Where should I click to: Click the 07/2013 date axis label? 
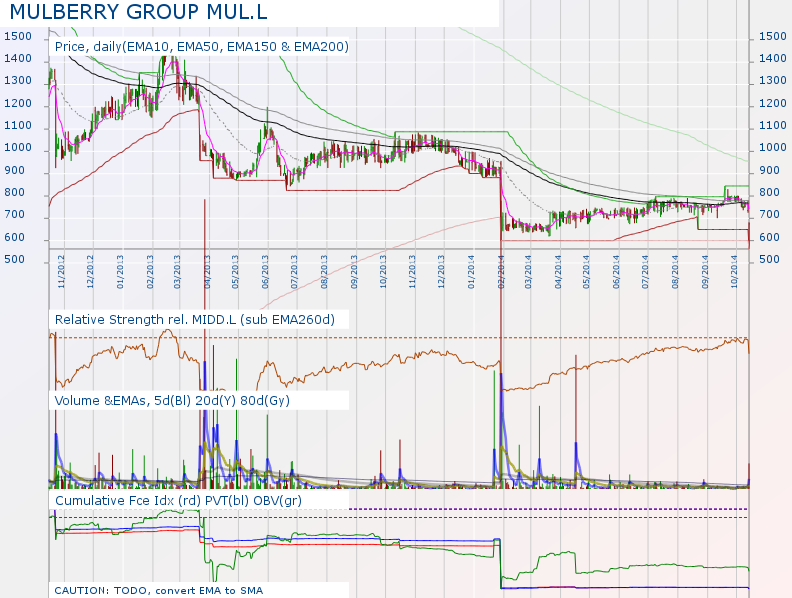point(294,272)
